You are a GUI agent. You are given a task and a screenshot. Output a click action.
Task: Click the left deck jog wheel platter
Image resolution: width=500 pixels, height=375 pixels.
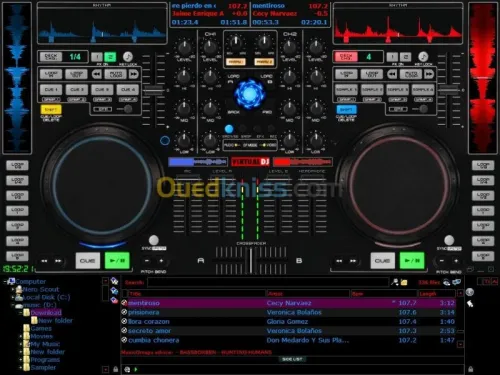tap(102, 185)
